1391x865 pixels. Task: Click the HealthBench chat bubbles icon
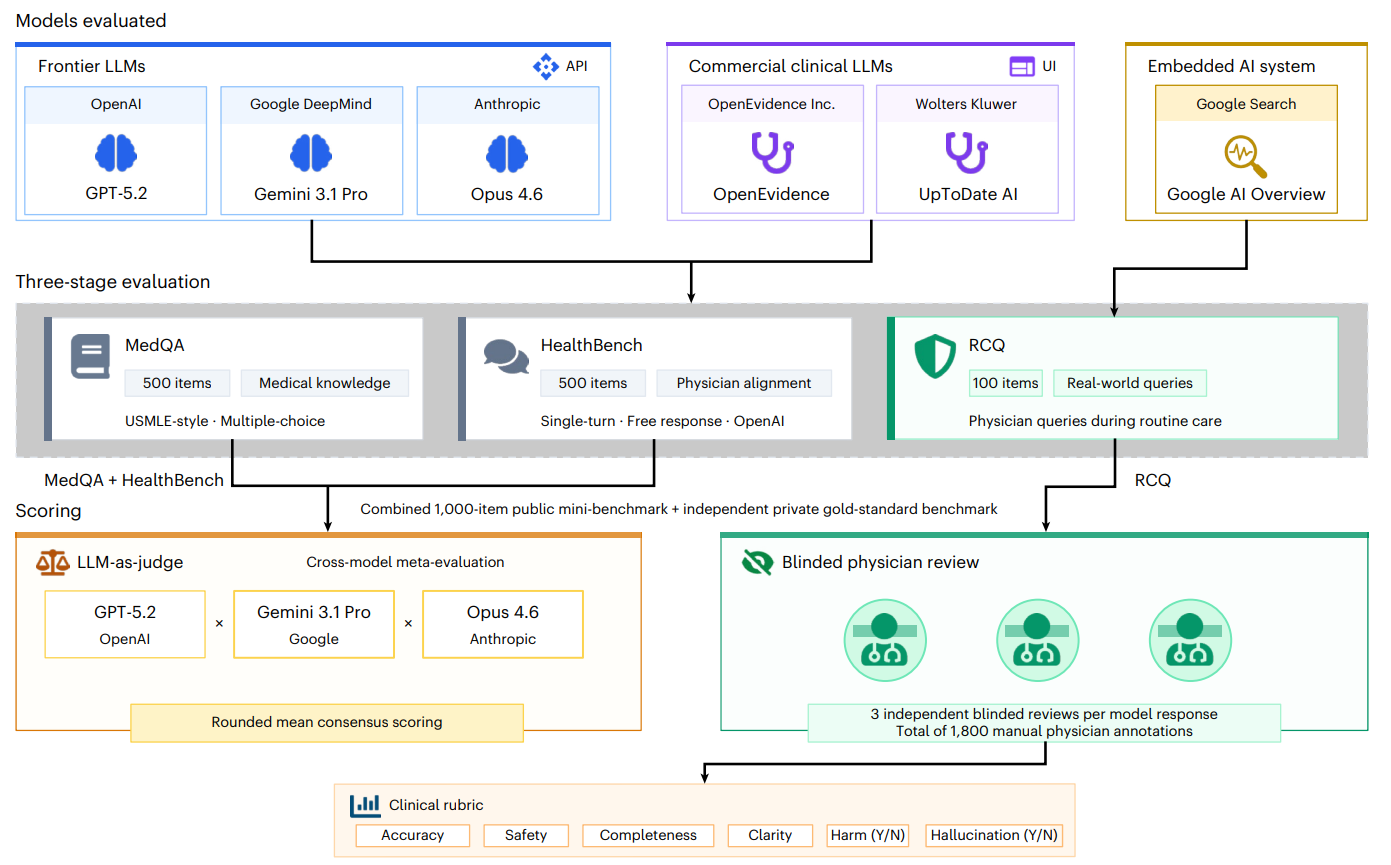click(506, 357)
